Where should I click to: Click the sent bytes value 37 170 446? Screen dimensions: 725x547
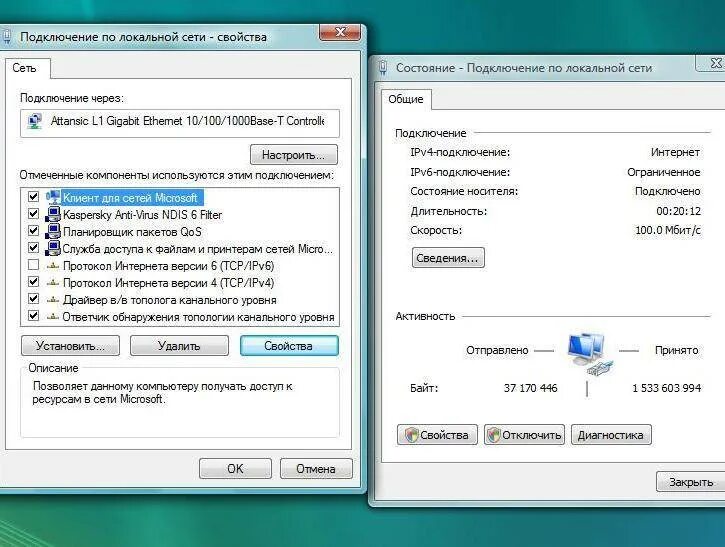530,388
